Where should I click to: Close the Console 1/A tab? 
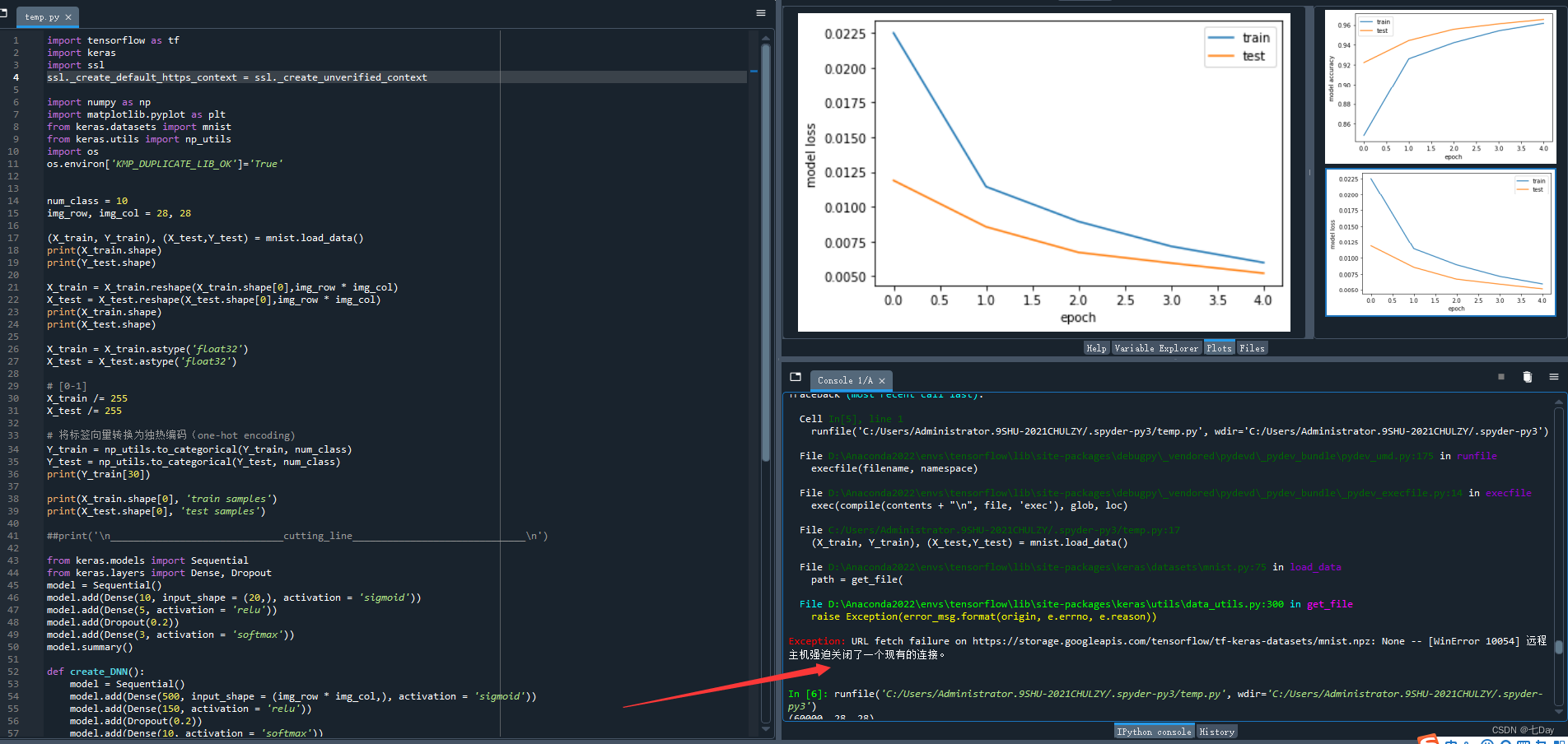882,381
